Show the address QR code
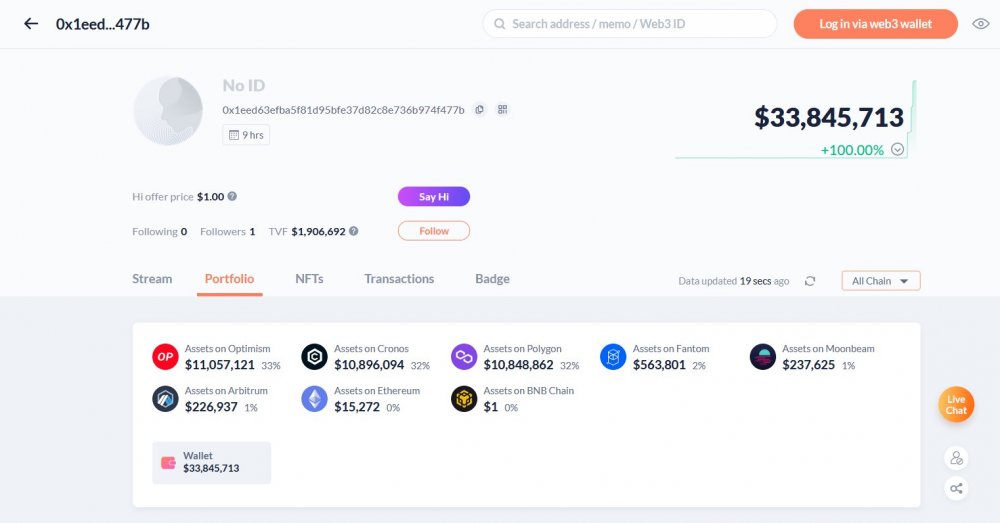The width and height of the screenshot is (1000, 523). click(503, 110)
